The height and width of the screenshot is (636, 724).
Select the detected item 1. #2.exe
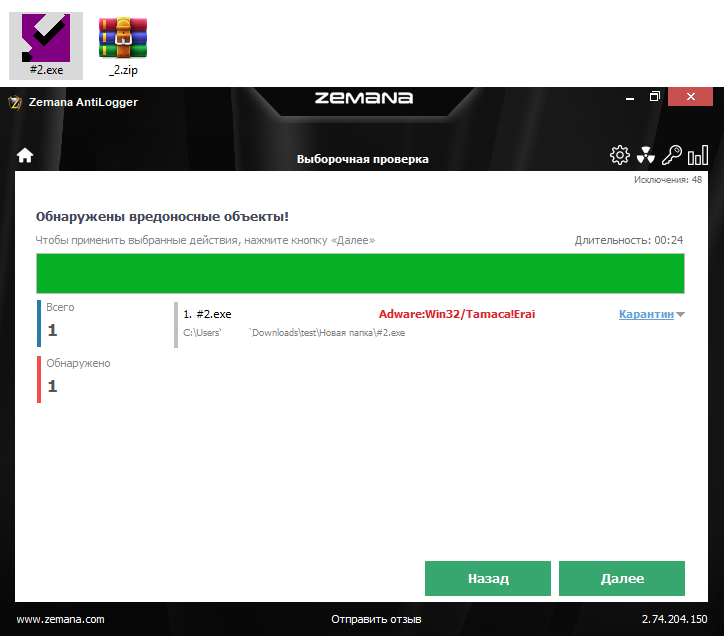[x=207, y=314]
